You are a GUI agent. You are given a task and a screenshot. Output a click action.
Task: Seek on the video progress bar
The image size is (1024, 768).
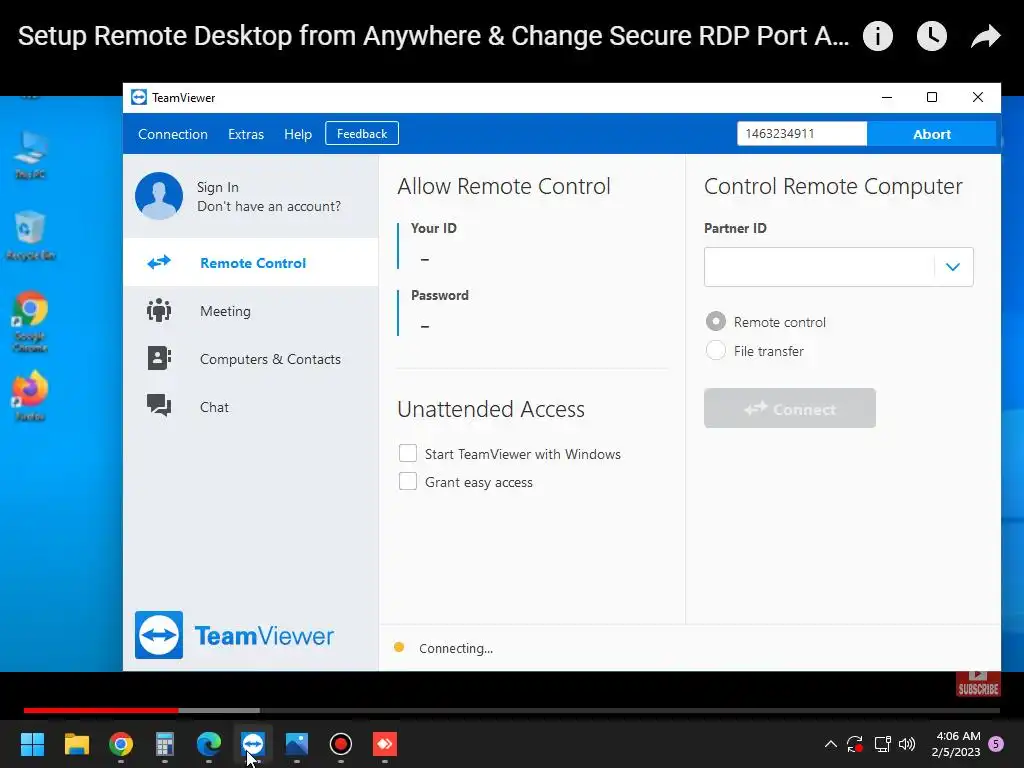pos(511,710)
